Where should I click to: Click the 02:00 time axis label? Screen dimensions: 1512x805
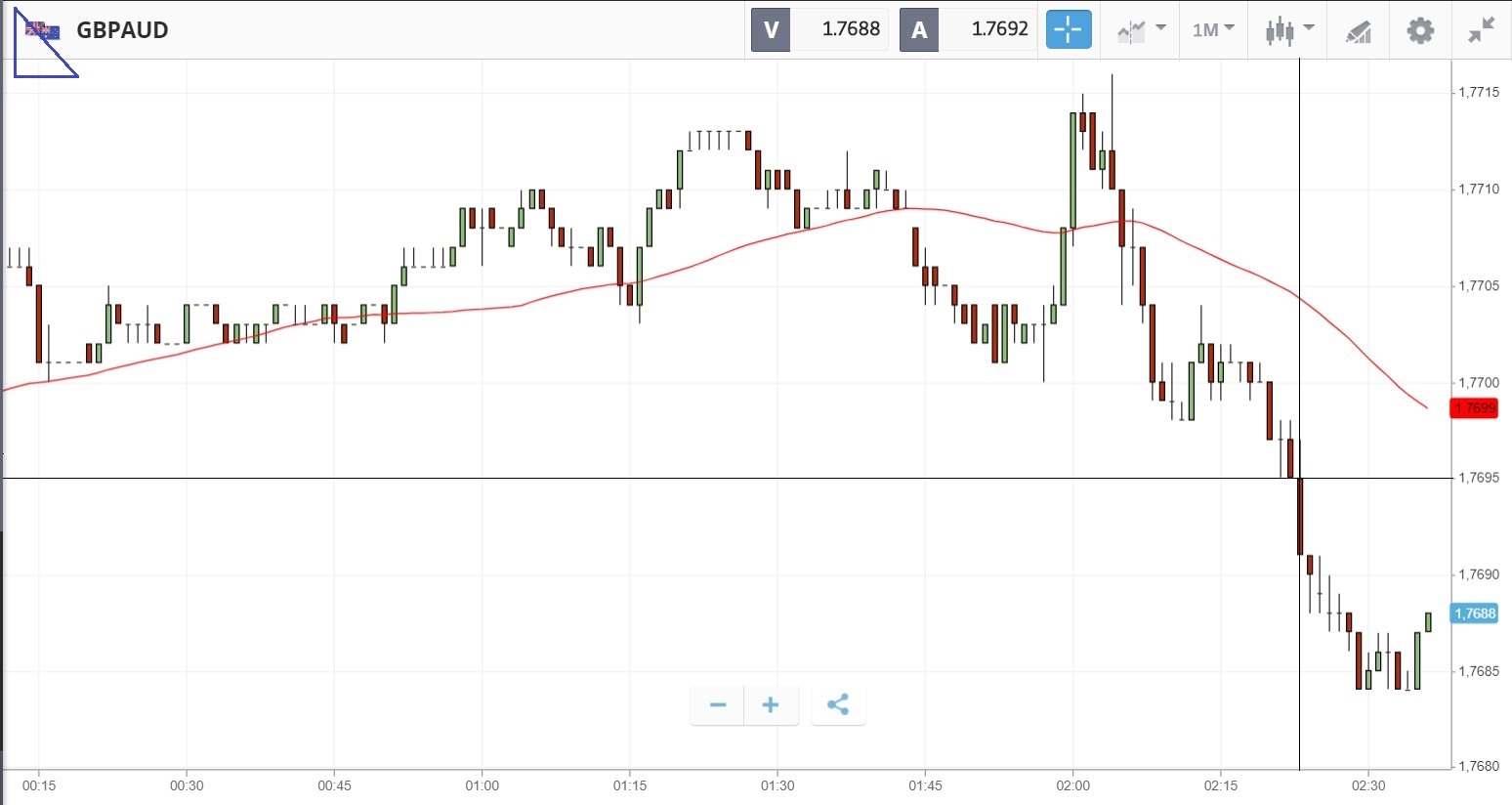coord(1072,785)
